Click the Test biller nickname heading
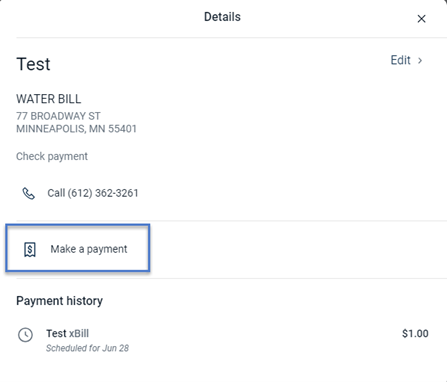The image size is (447, 382). 33,64
